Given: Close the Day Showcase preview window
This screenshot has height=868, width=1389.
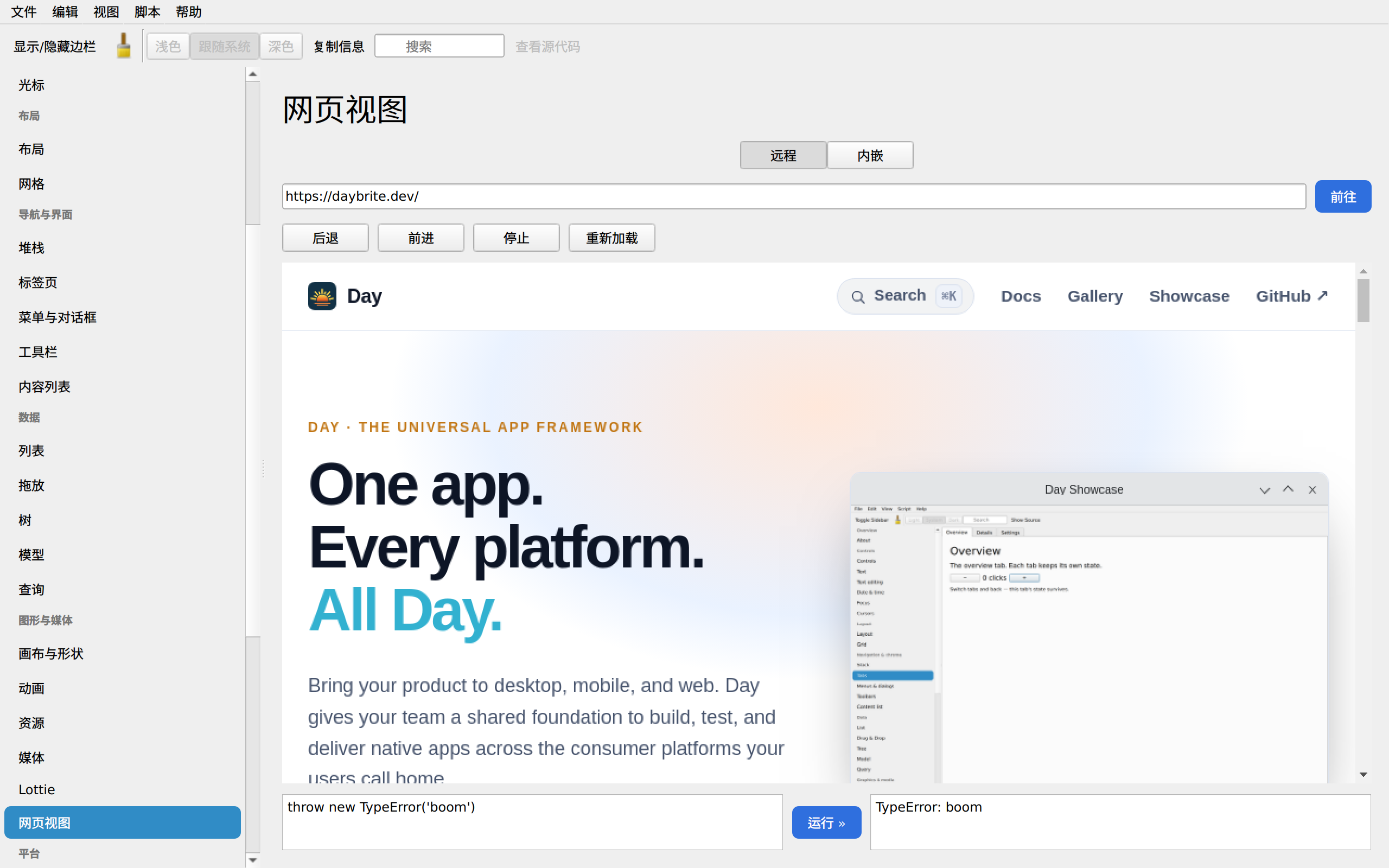Looking at the screenshot, I should point(1312,490).
